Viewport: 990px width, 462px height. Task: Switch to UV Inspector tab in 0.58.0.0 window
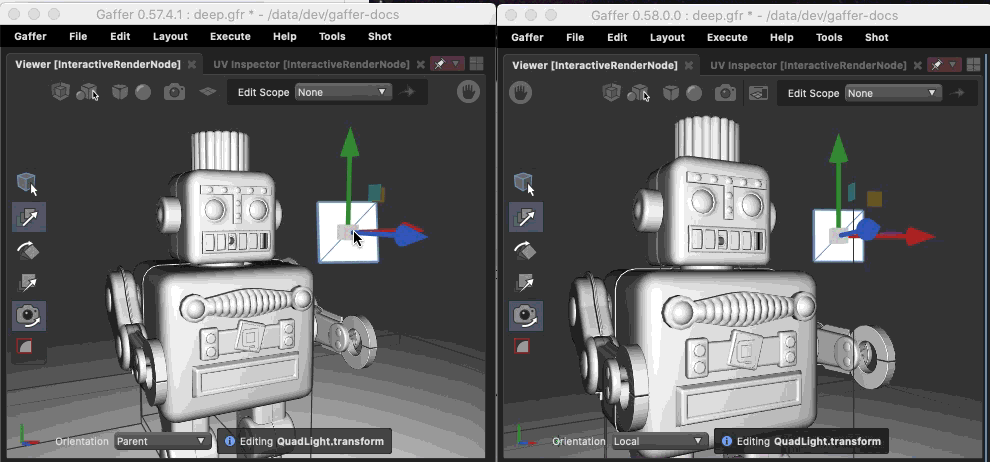808,65
